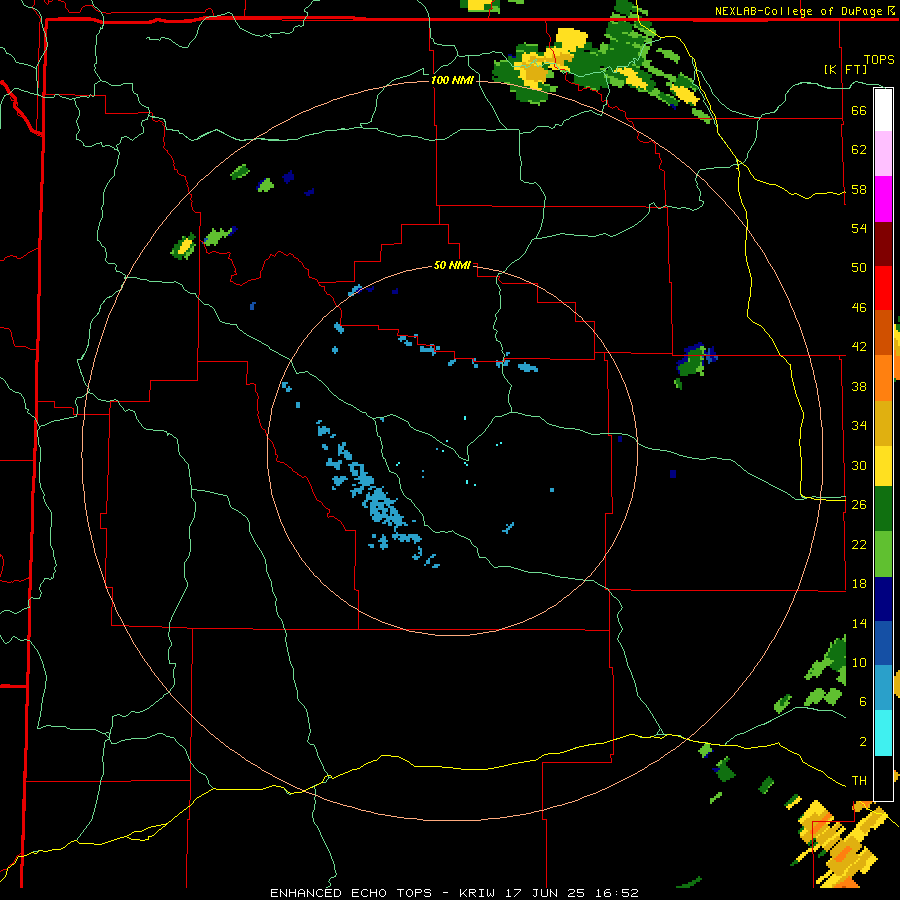Screen dimensions: 900x900
Task: Click the 50 NMI range ring label
Action: (452, 265)
